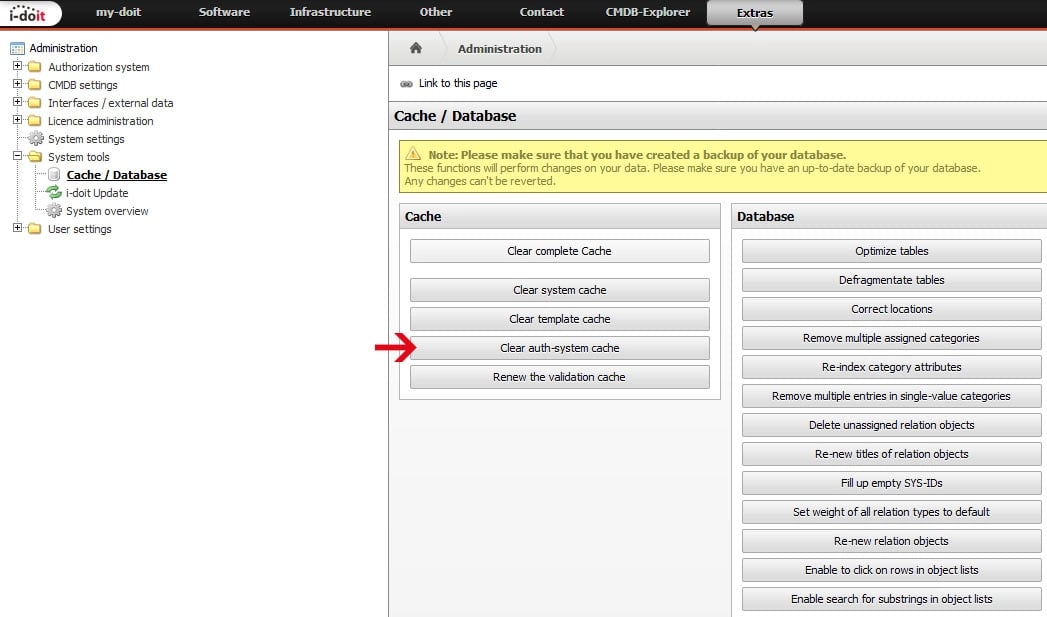The height and width of the screenshot is (617, 1047).
Task: Click Fill up empty SYS-IDs button
Action: (x=891, y=483)
